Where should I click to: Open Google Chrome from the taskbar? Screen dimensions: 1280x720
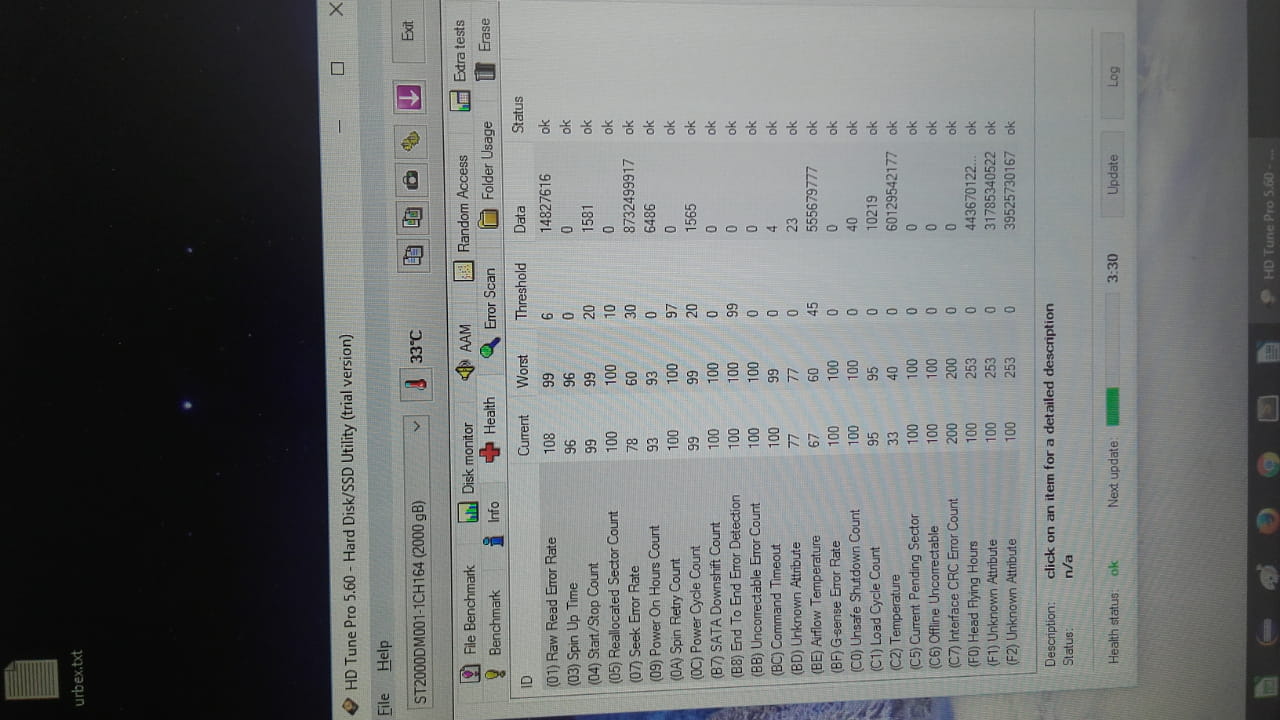click(x=1269, y=464)
